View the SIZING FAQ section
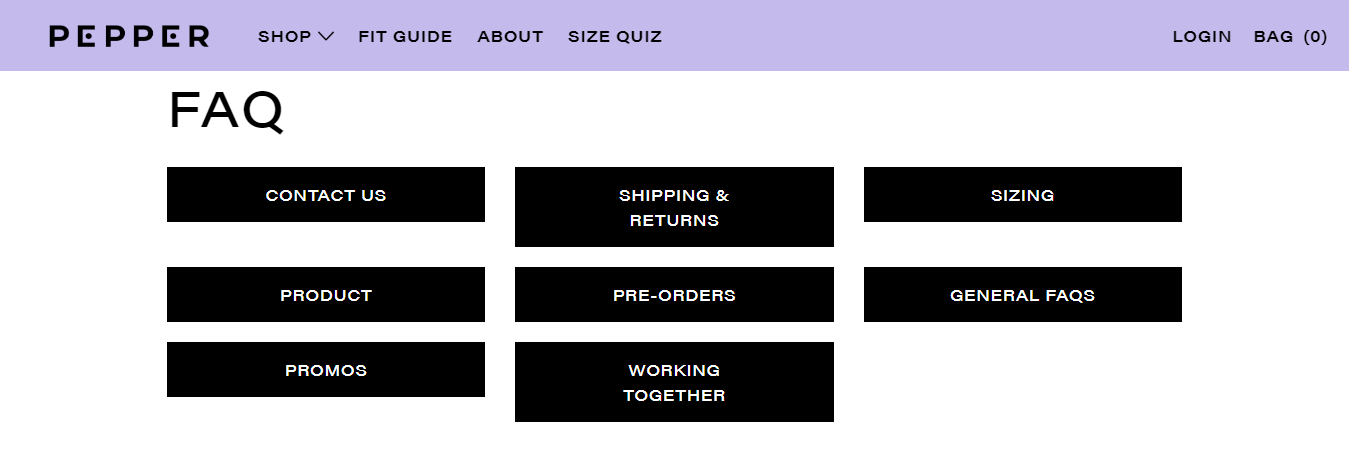1349x463 pixels. (1023, 195)
